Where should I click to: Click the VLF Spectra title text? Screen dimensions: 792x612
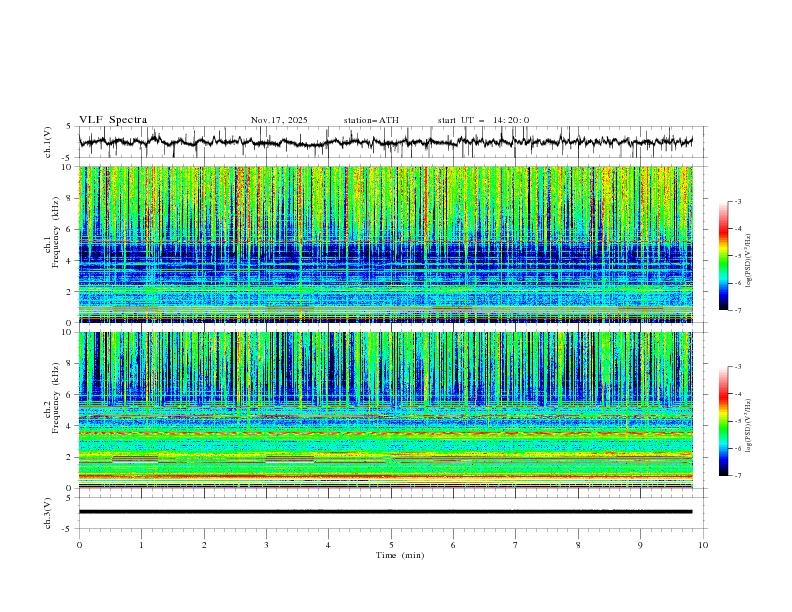point(113,120)
